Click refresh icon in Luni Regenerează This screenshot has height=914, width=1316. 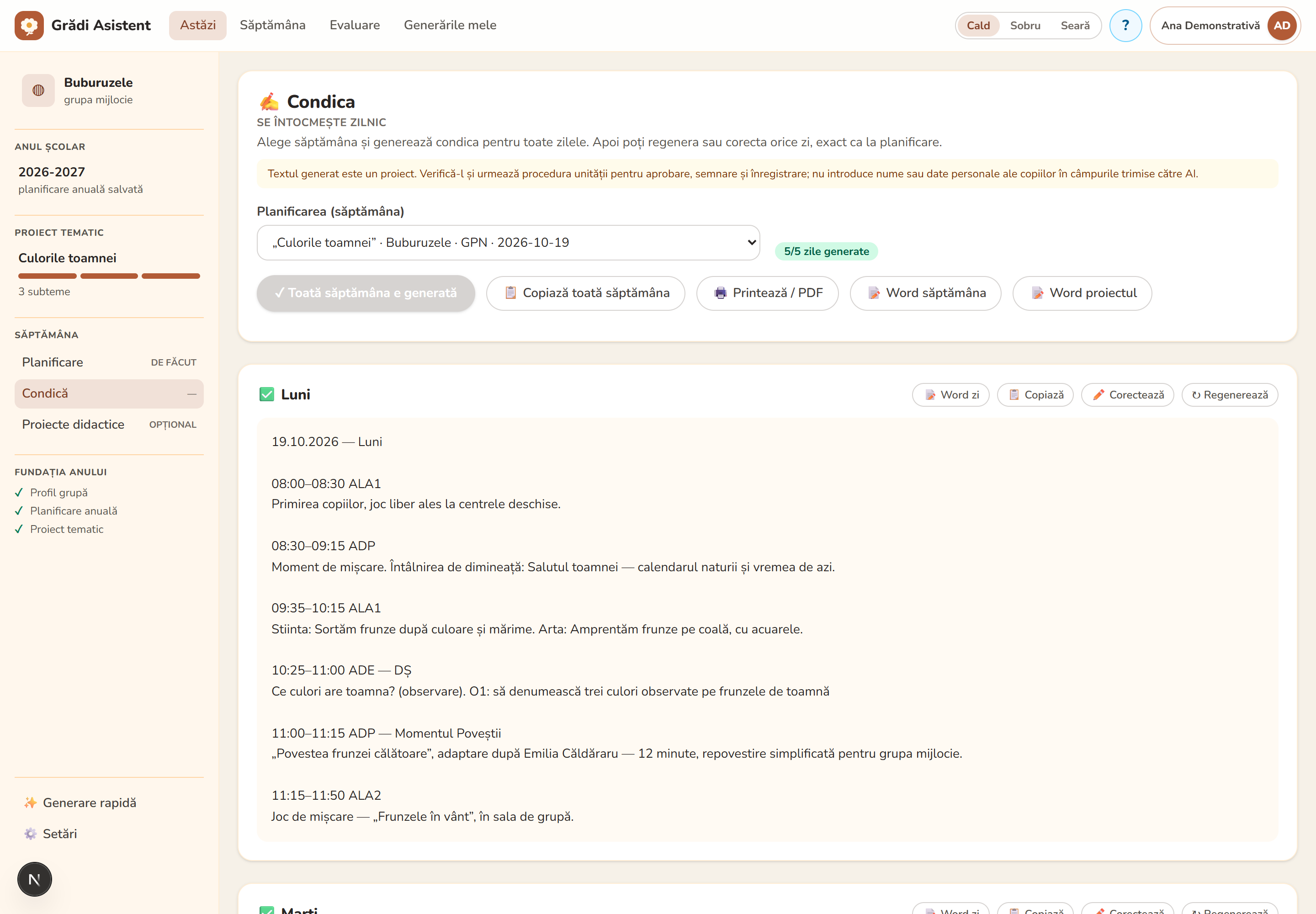pos(1196,395)
